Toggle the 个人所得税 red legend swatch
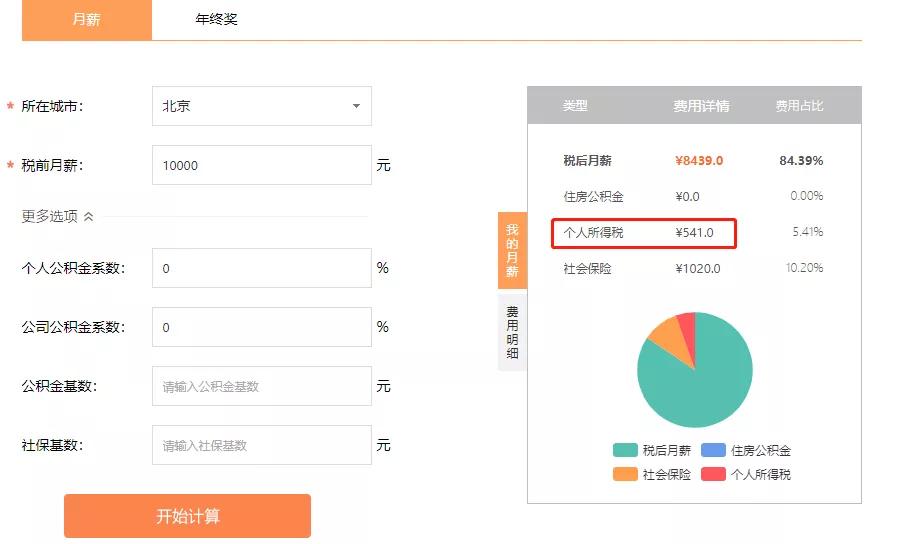The image size is (904, 544). click(713, 474)
